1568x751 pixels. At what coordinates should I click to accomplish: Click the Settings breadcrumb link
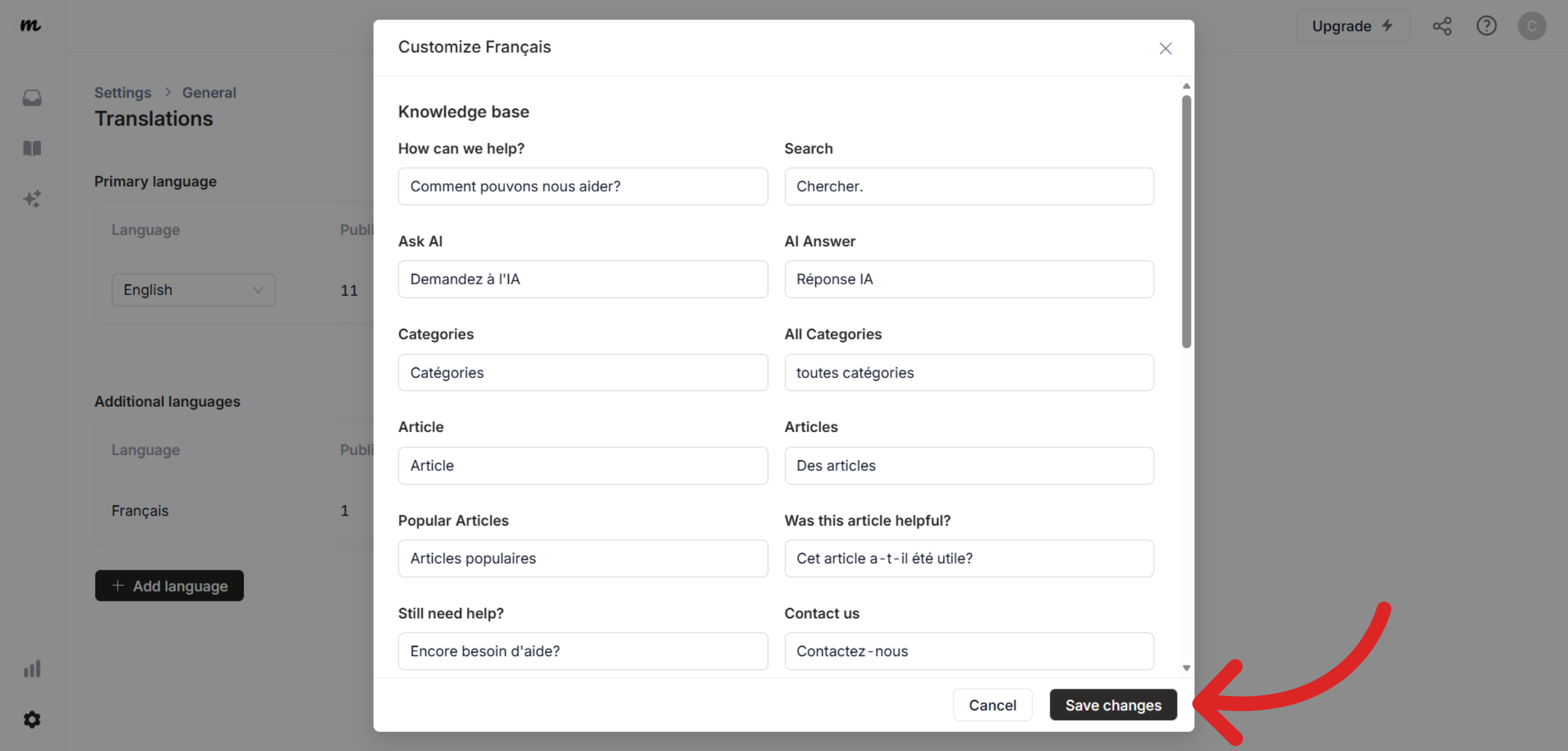122,93
